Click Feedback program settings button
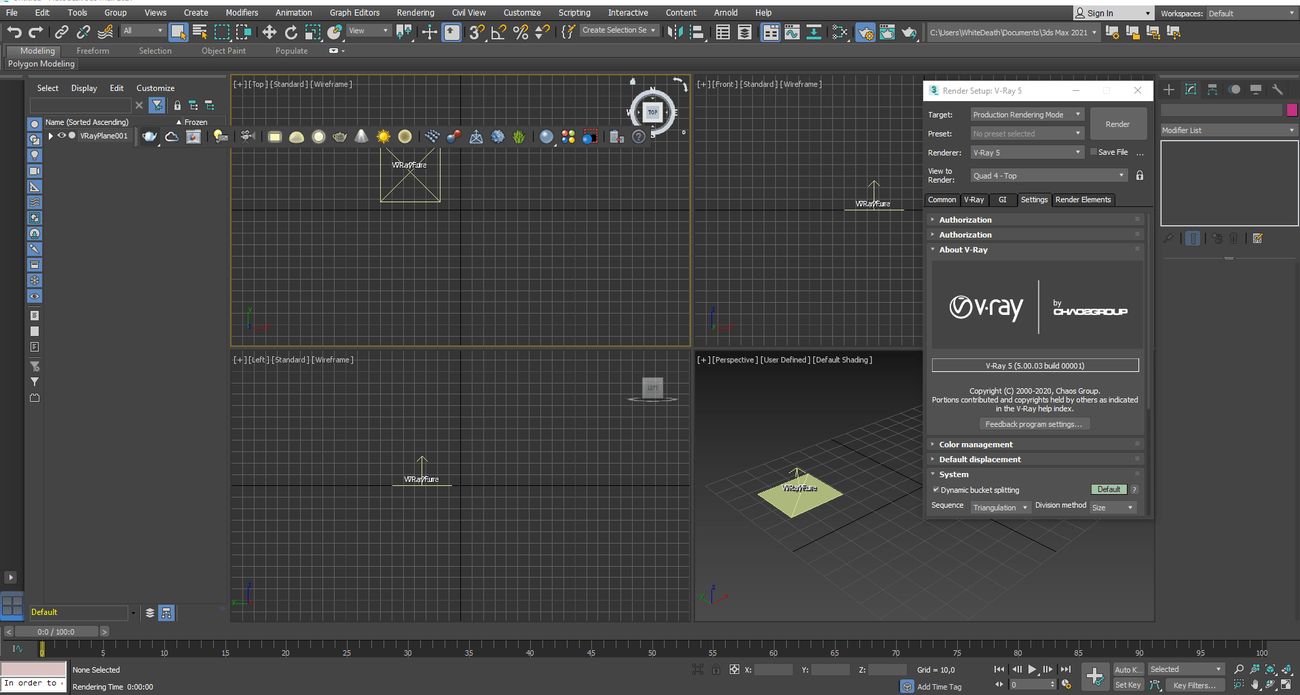The width and height of the screenshot is (1300, 695). (x=1033, y=424)
